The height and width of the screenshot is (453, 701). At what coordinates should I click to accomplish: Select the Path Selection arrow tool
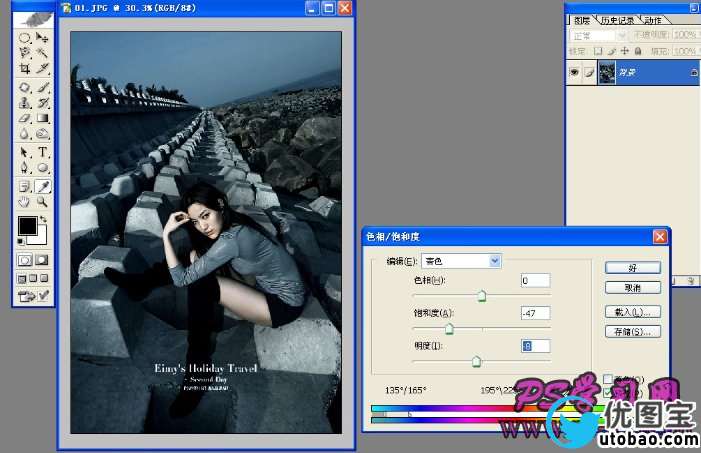click(25, 152)
